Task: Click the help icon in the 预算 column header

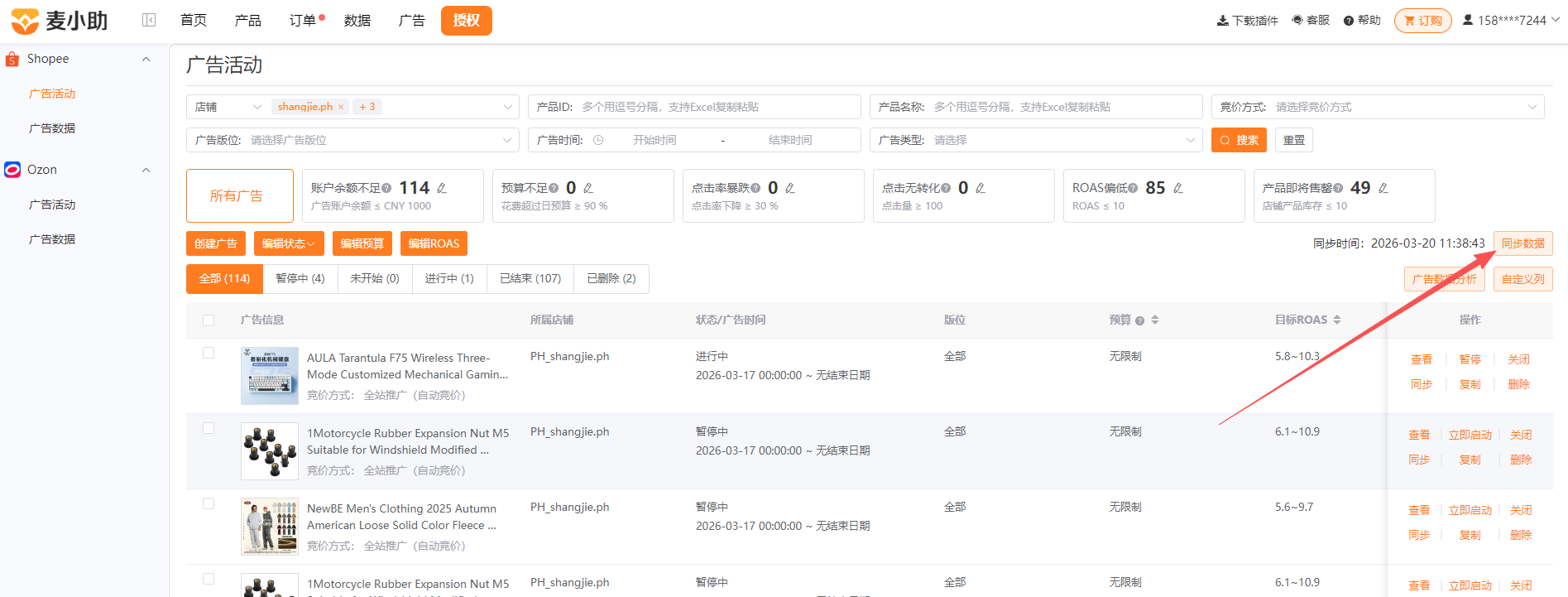Action: coord(1139,320)
